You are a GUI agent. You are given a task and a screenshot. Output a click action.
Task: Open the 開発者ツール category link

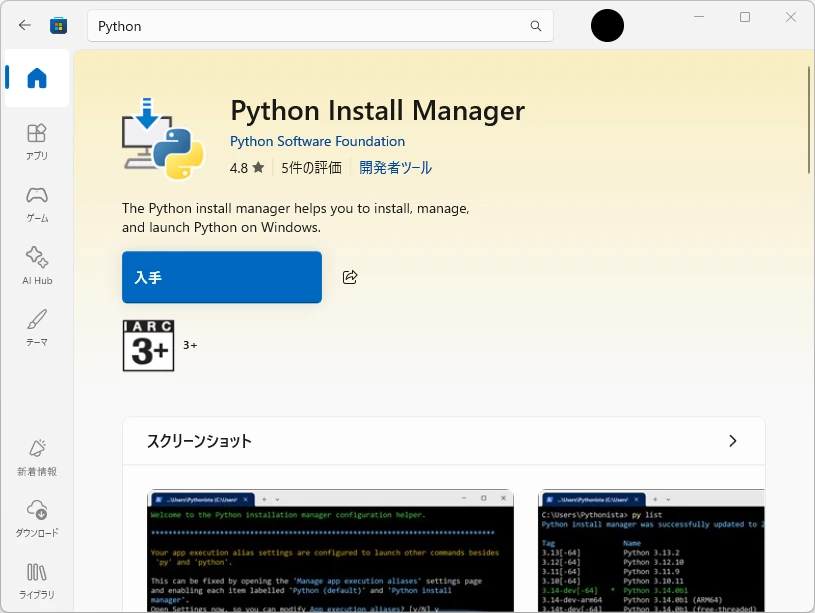point(396,168)
